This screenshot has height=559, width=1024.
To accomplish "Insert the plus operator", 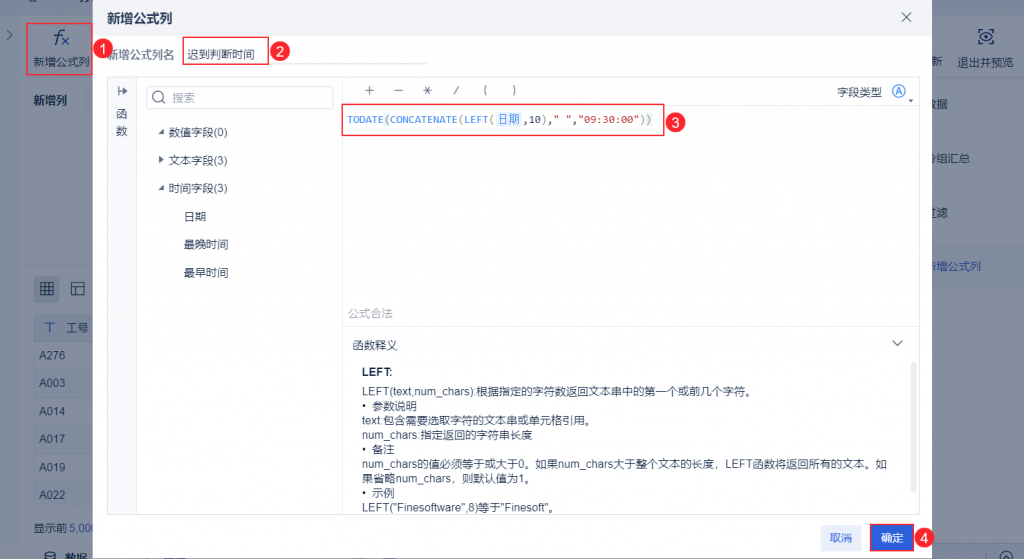I will [x=369, y=91].
